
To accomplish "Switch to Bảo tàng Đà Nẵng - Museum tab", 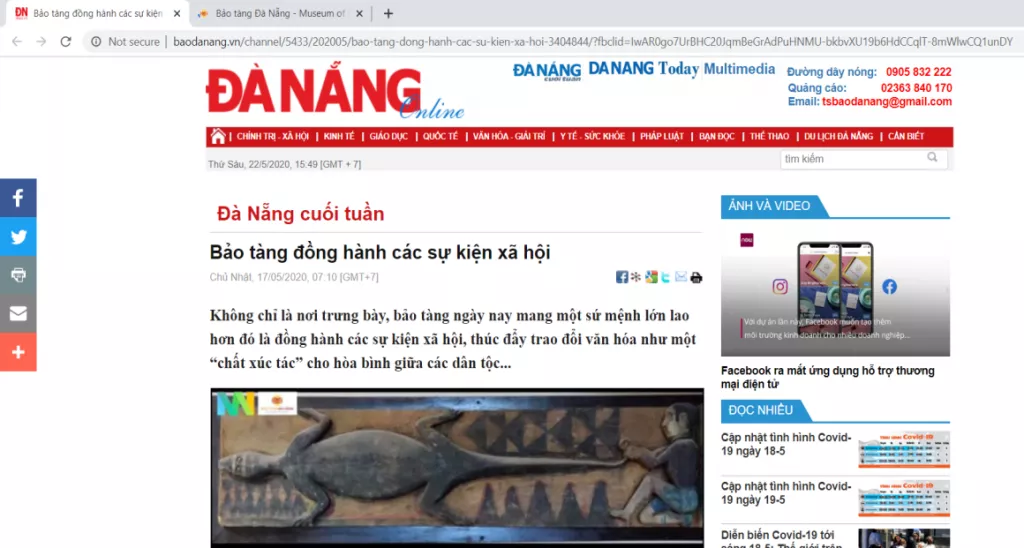I will [x=280, y=13].
